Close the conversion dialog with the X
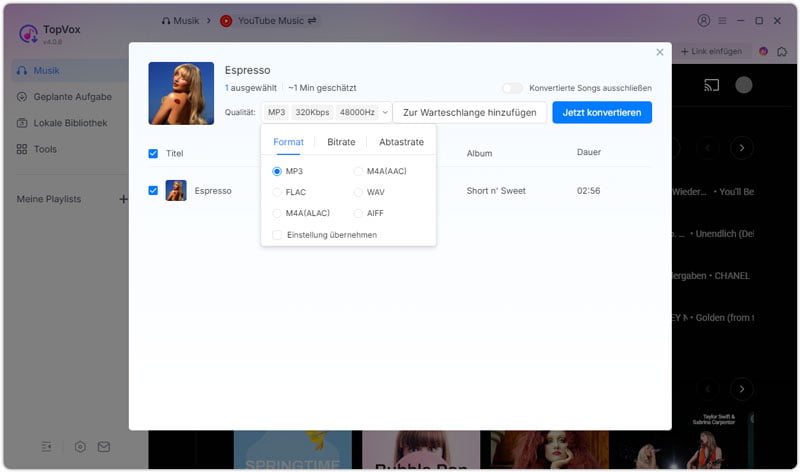 click(x=659, y=52)
